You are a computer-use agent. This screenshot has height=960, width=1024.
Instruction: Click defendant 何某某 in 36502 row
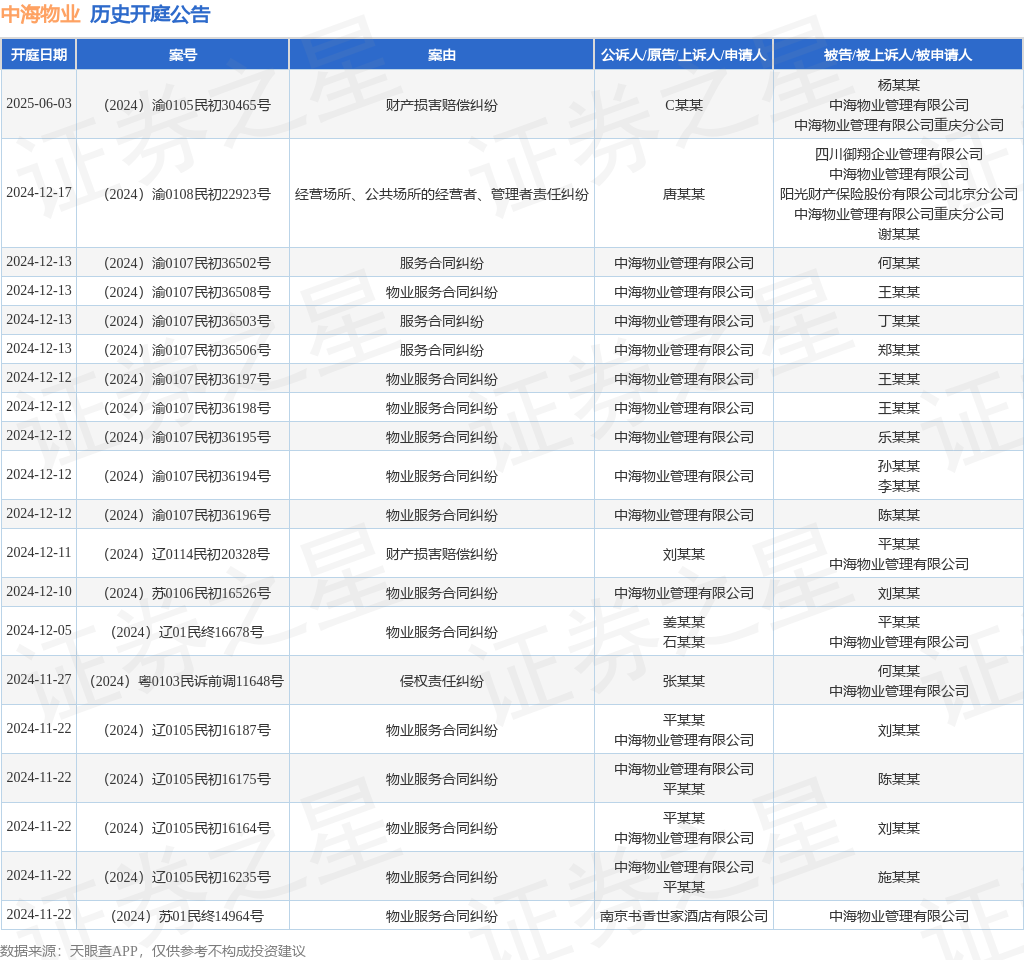(898, 263)
